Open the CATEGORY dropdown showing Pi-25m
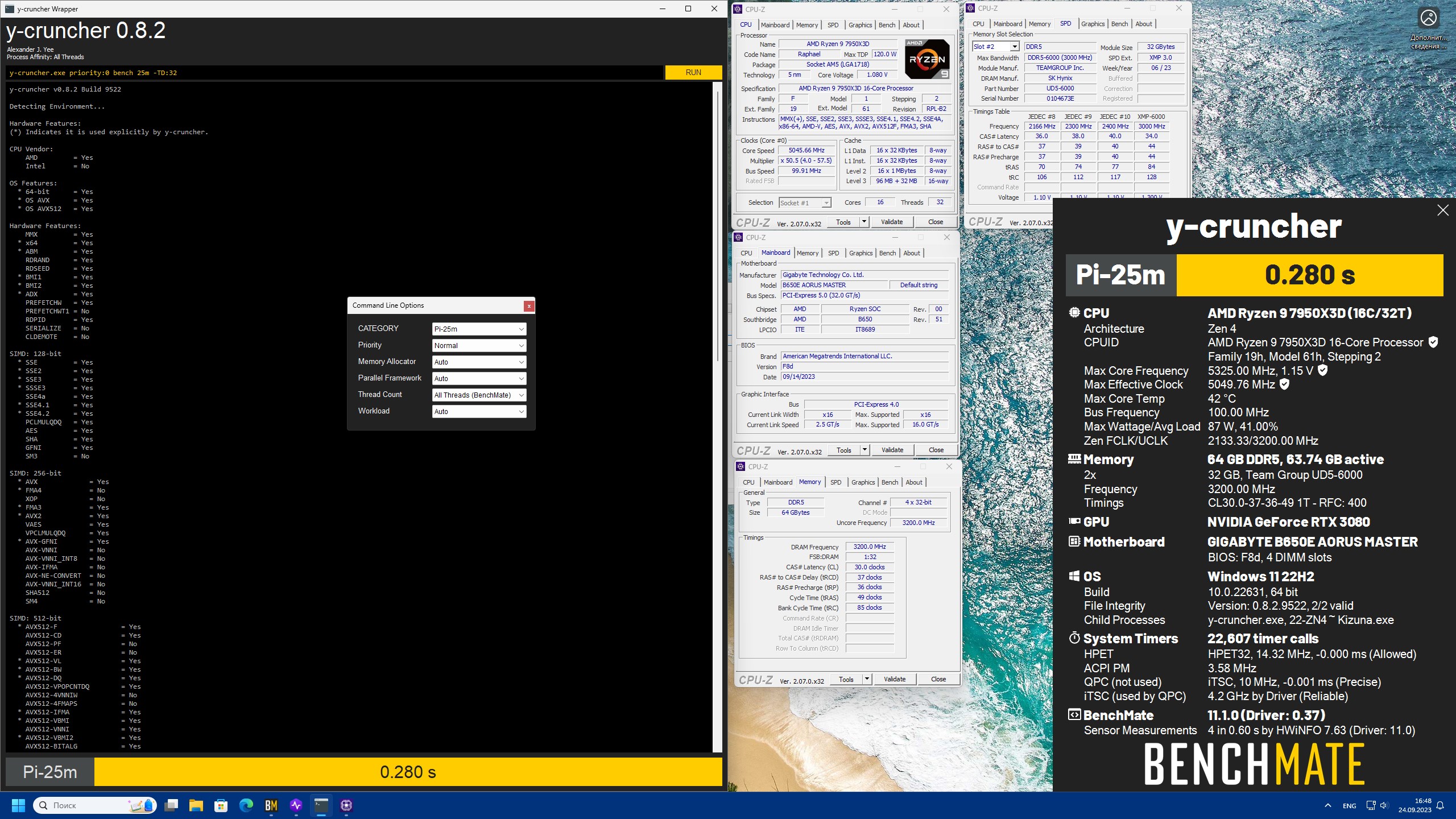This screenshot has height=819, width=1456. pyautogui.click(x=479, y=329)
